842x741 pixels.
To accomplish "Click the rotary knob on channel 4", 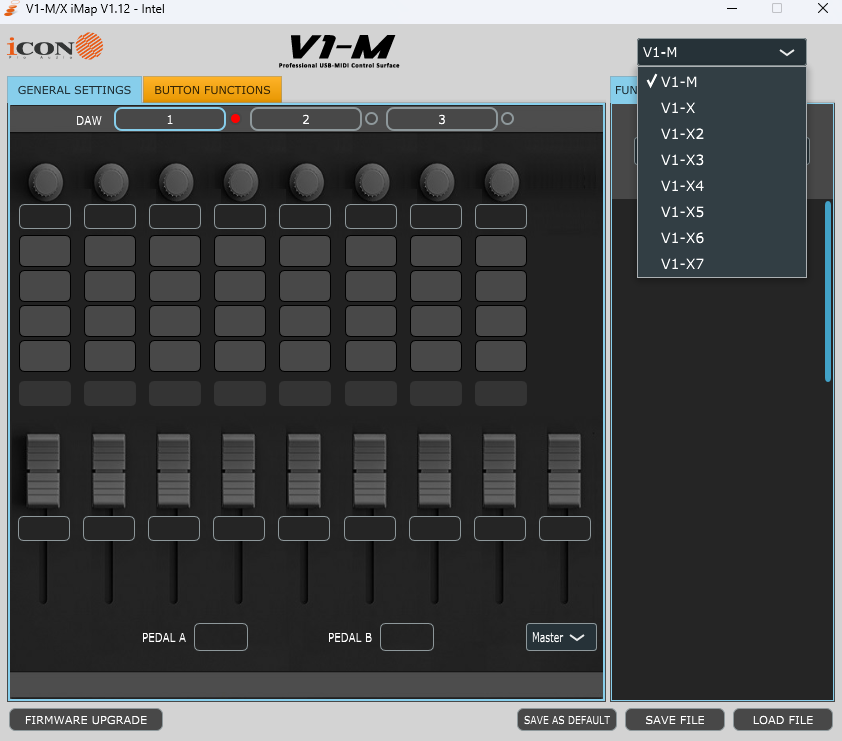I will coord(241,181).
